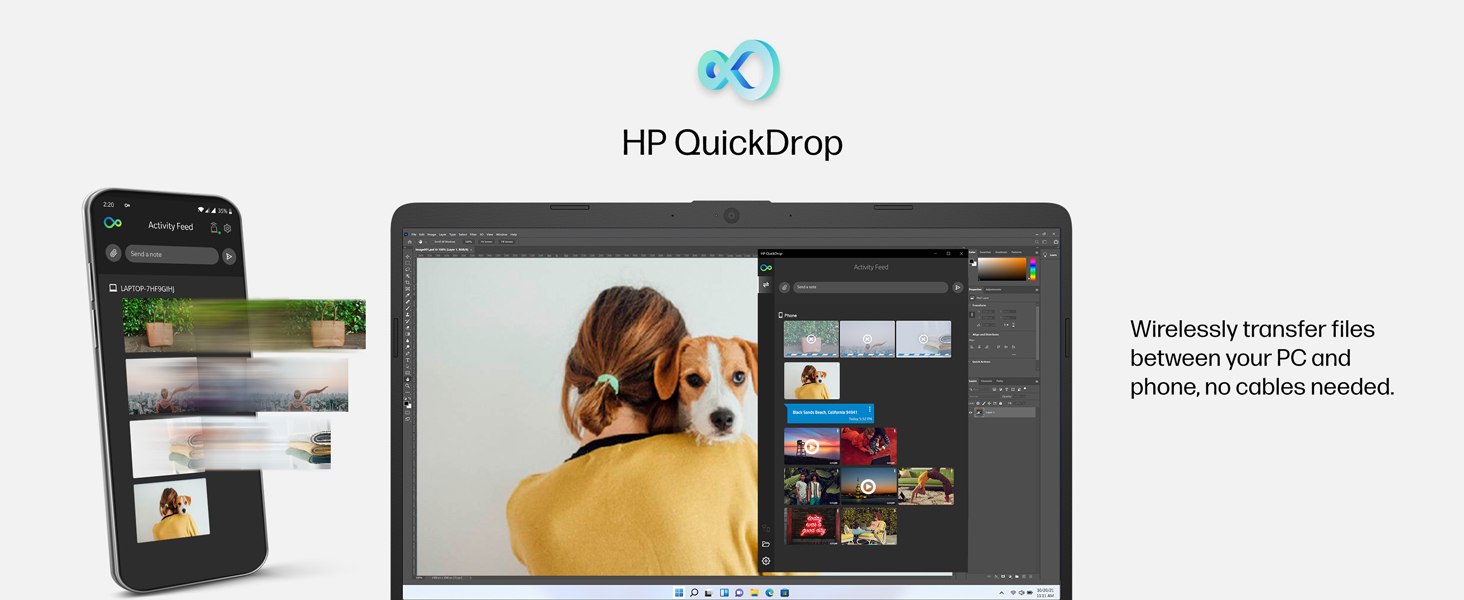
Task: Select the Move tool in Photoshop
Action: click(408, 257)
